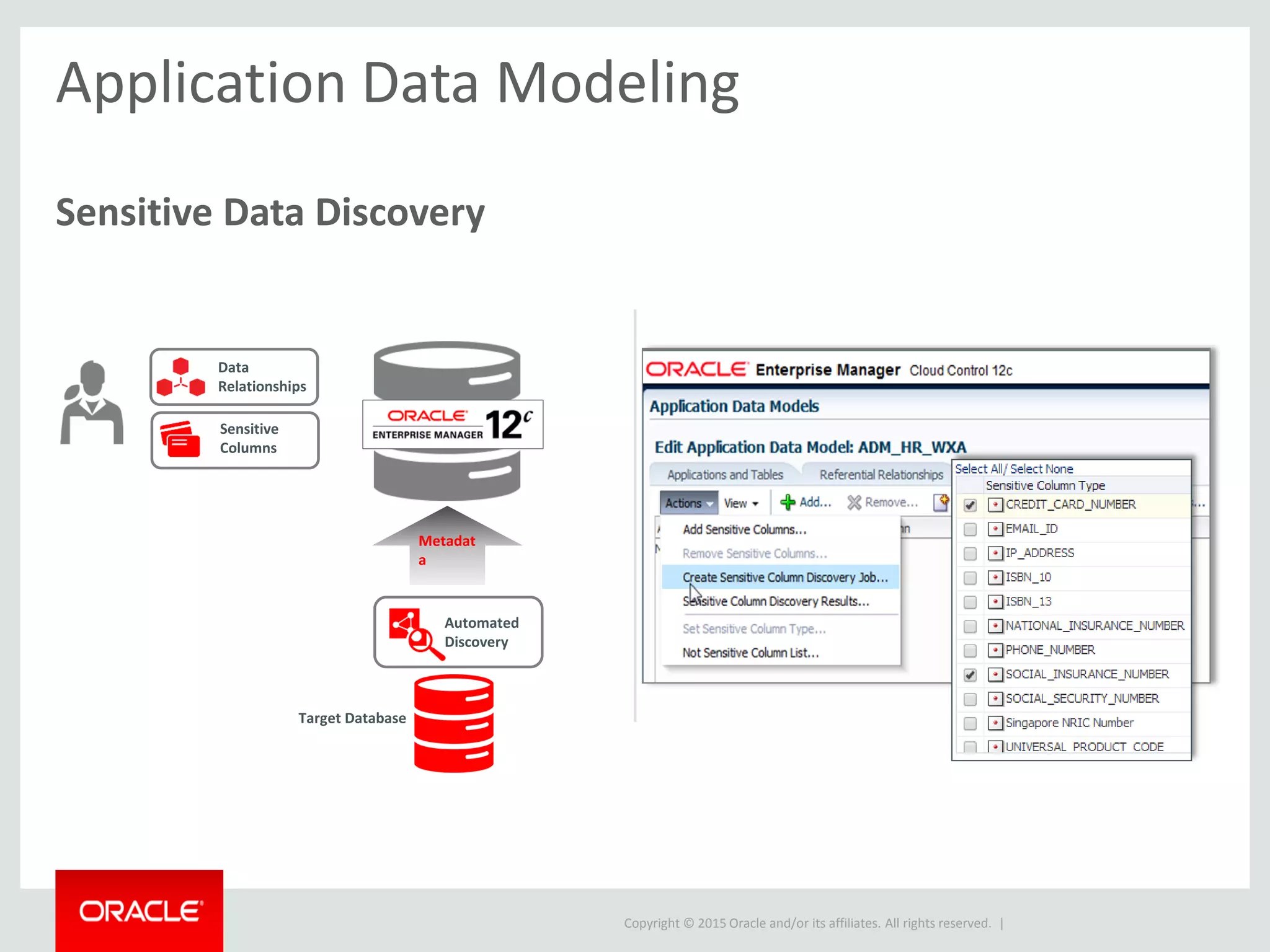Click the Edit Application Data Model title
This screenshot has height=952, width=1270.
pos(810,447)
